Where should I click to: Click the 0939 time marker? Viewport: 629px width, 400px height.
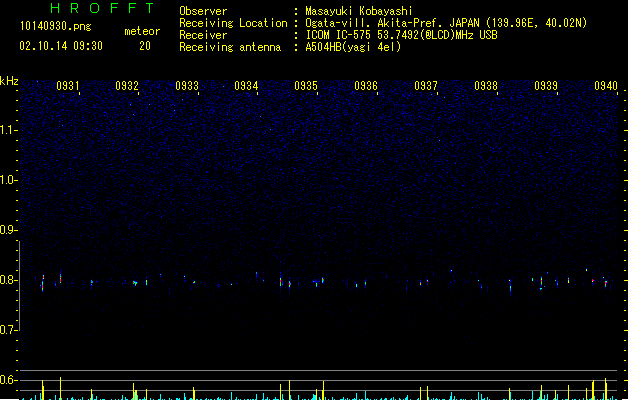(546, 86)
